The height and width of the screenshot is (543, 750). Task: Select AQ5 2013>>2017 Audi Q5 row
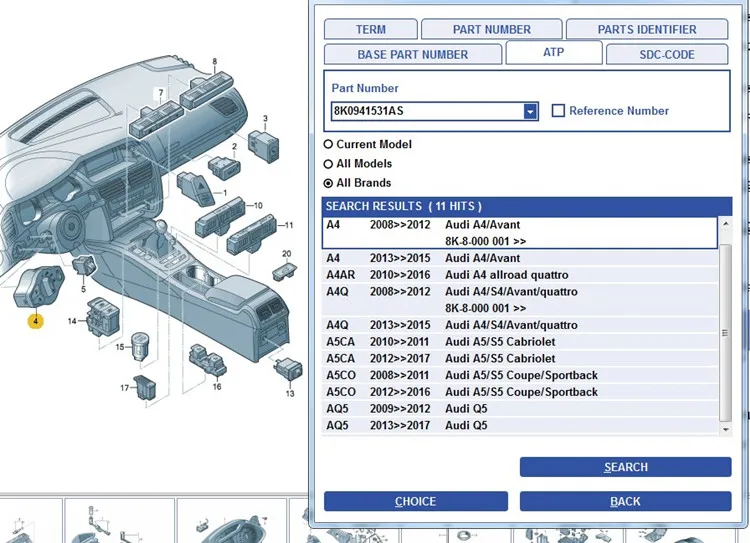520,426
